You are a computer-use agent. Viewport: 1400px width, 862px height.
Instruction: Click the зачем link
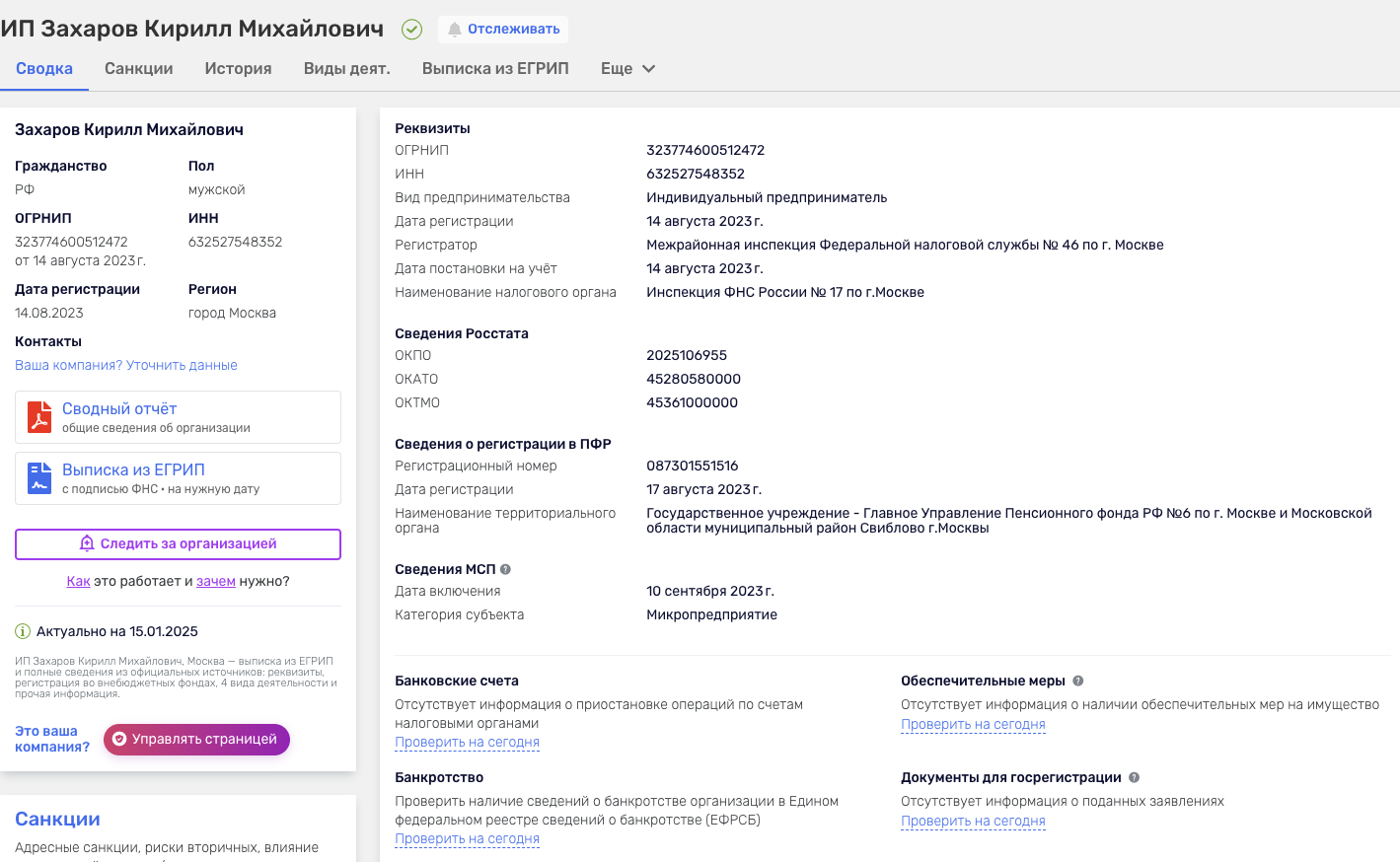(x=216, y=581)
